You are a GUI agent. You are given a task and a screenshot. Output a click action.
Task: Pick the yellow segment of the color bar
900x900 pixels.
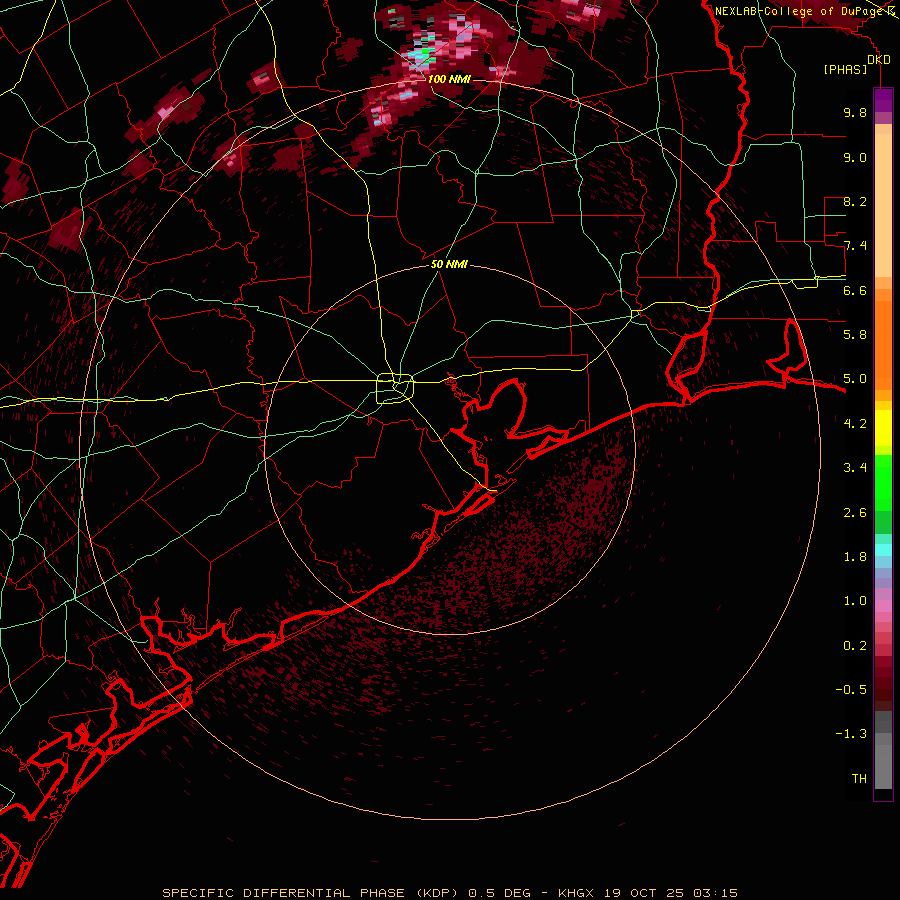click(x=883, y=428)
